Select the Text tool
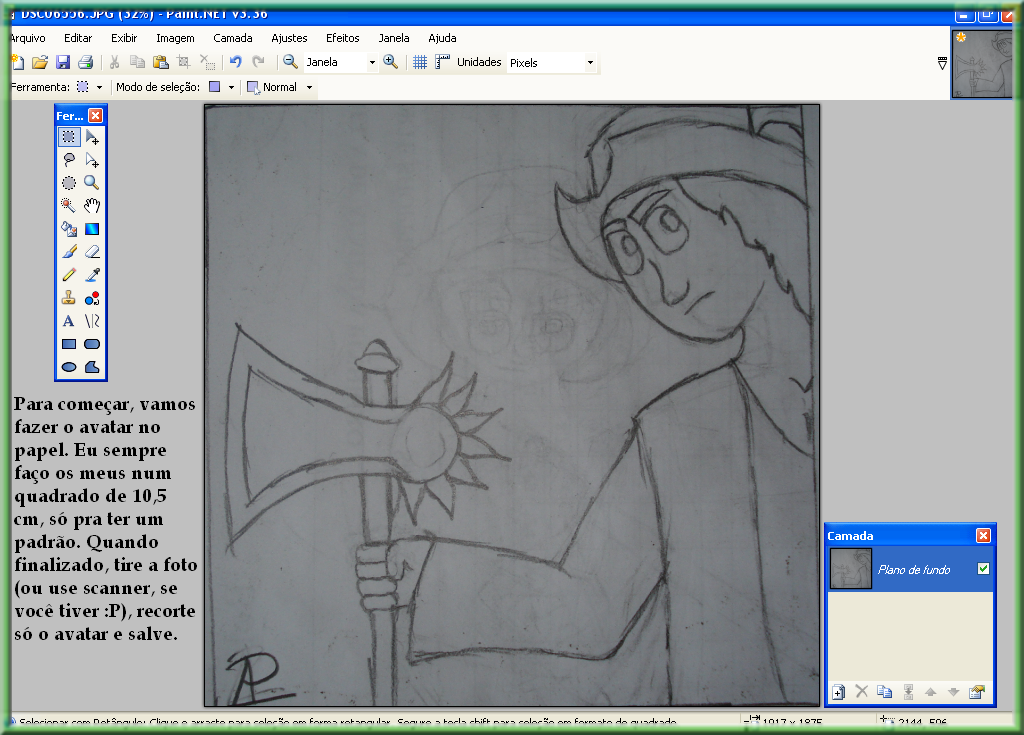 [69, 321]
